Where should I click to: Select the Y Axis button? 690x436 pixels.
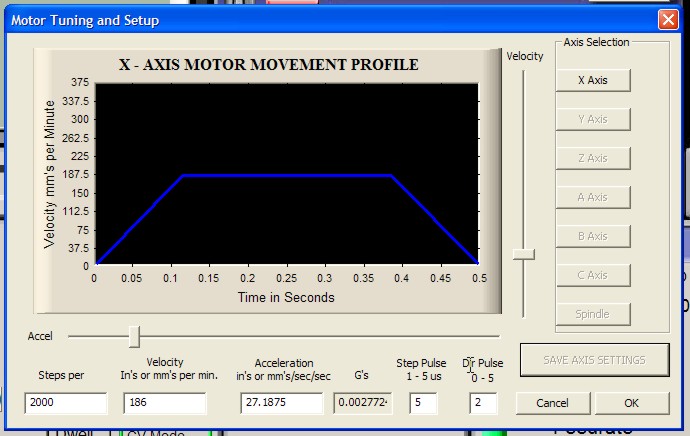[593, 119]
